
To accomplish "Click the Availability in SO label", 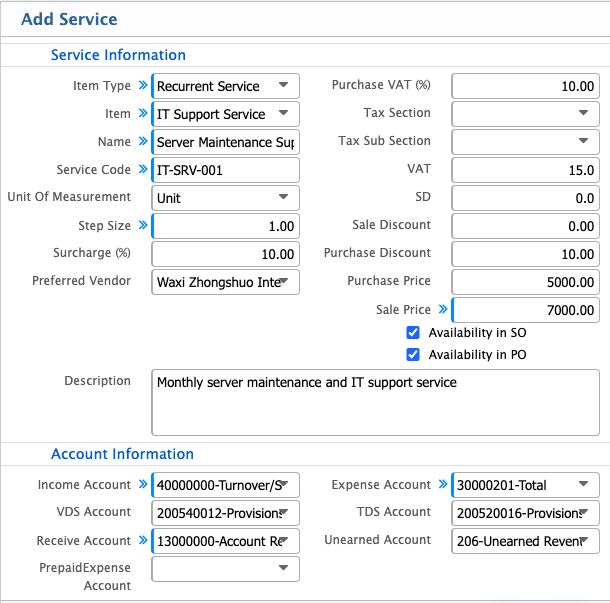I will [x=477, y=333].
